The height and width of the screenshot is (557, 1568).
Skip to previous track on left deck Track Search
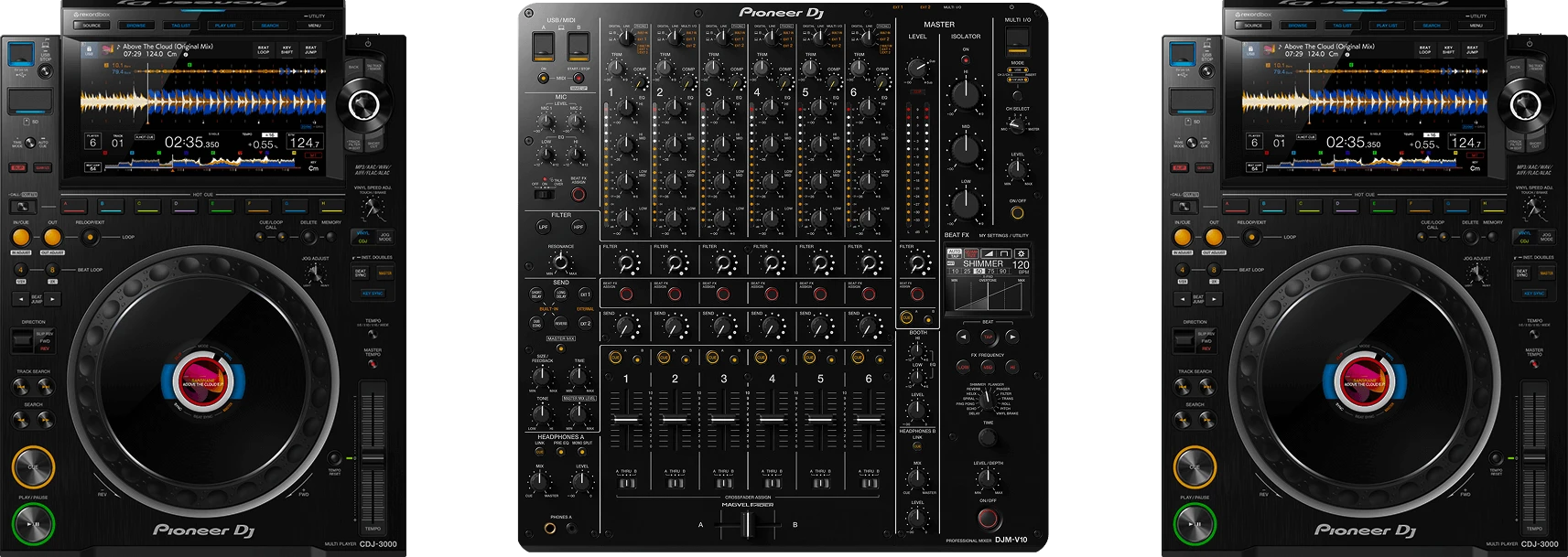click(x=20, y=387)
